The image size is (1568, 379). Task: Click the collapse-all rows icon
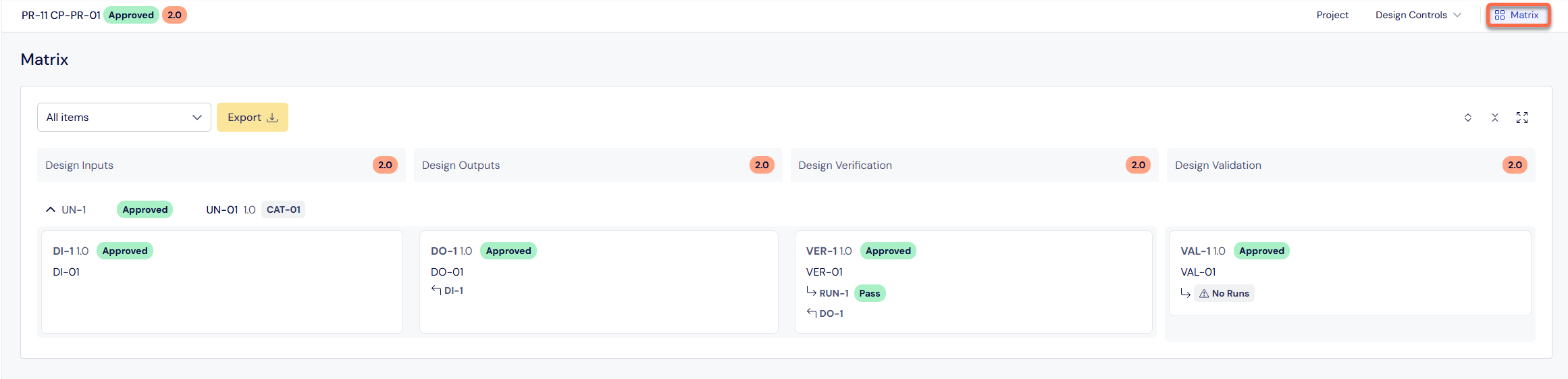pyautogui.click(x=1494, y=118)
